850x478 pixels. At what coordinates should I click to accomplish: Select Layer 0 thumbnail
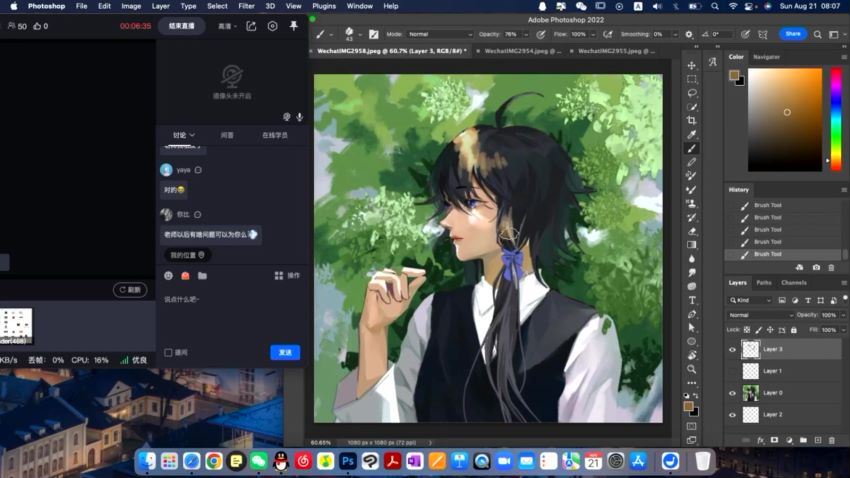(750, 393)
